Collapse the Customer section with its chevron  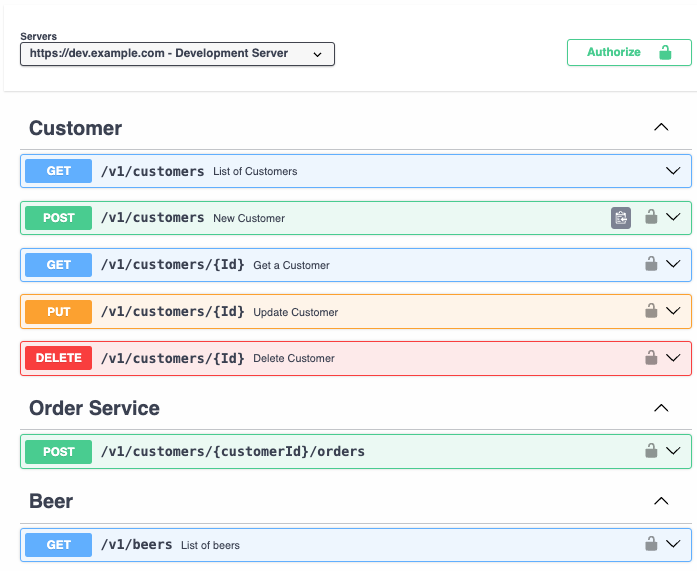point(660,128)
